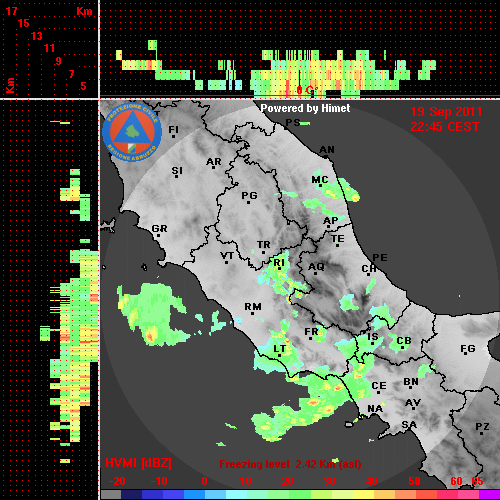
Task: Click the AN city label on the coast
Action: (327, 150)
